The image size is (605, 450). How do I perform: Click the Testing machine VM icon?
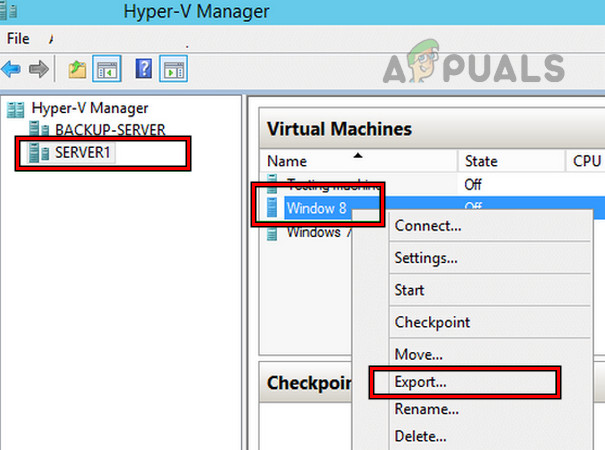[x=272, y=183]
